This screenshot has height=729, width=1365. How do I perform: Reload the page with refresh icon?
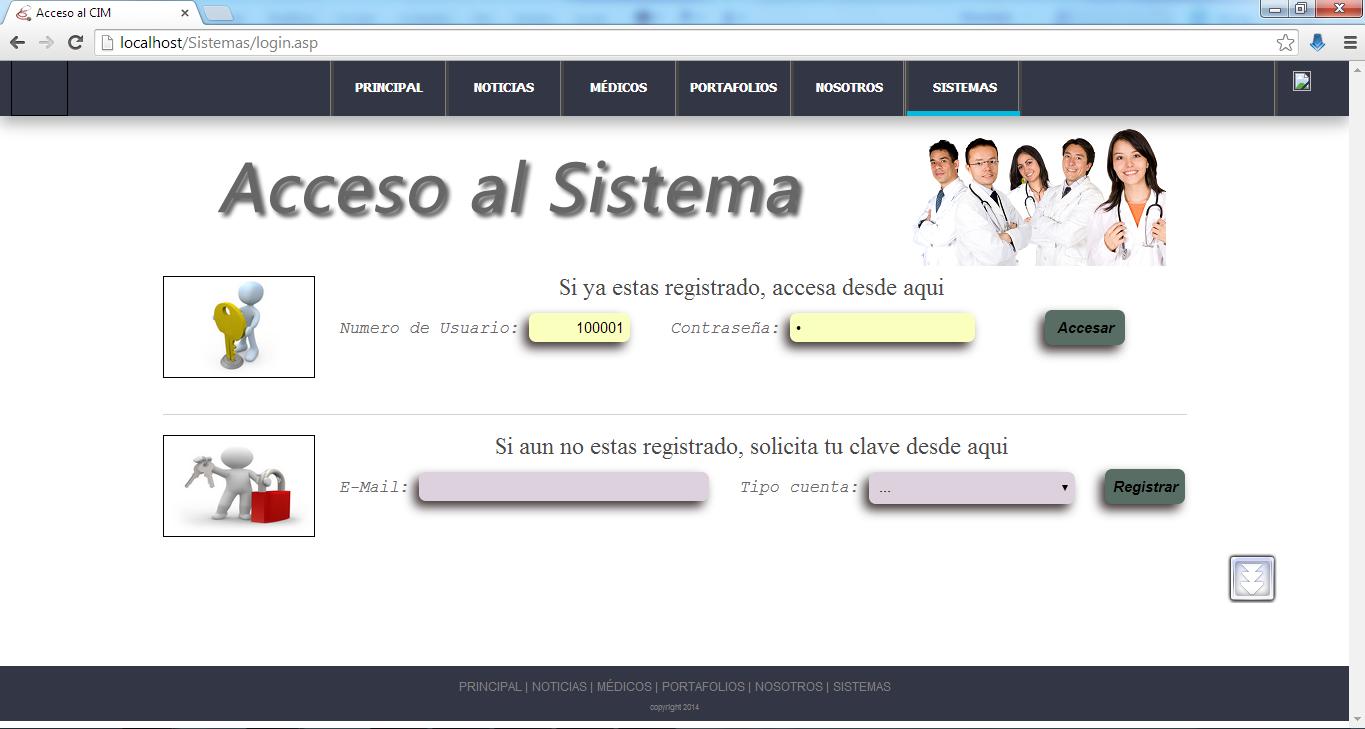coord(75,42)
